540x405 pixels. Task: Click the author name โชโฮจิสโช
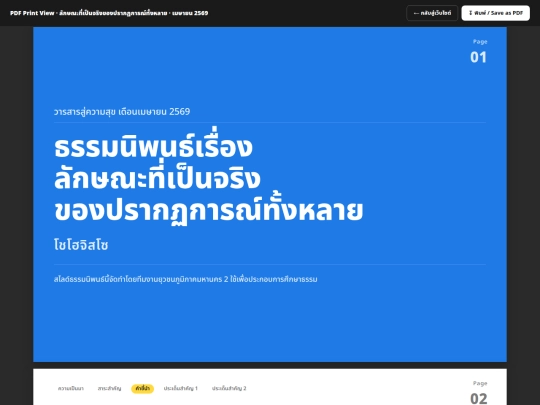pyautogui.click(x=81, y=245)
